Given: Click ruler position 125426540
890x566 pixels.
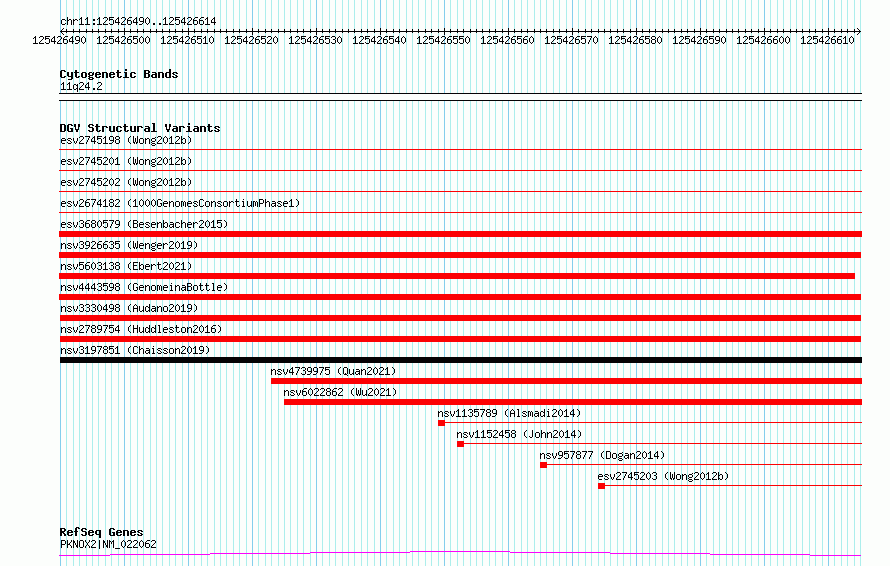Looking at the screenshot, I should pos(379,40).
